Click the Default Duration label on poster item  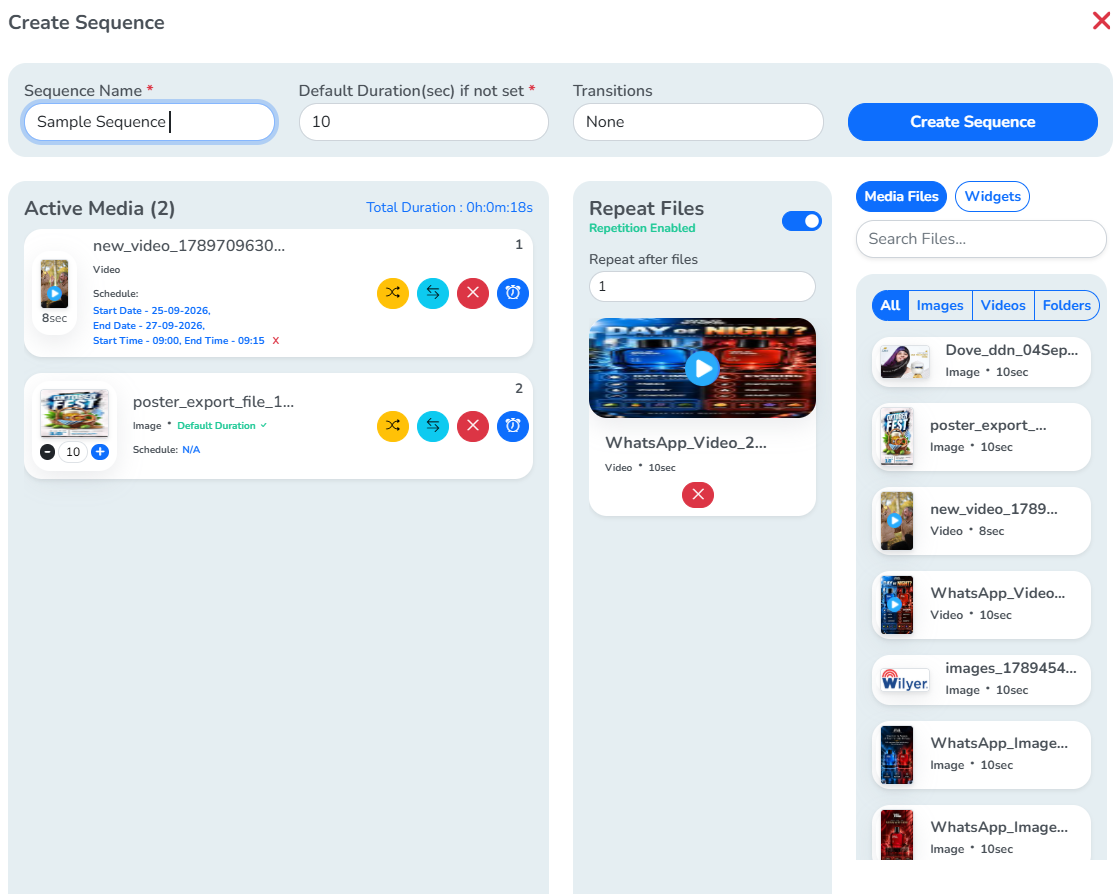tap(216, 426)
